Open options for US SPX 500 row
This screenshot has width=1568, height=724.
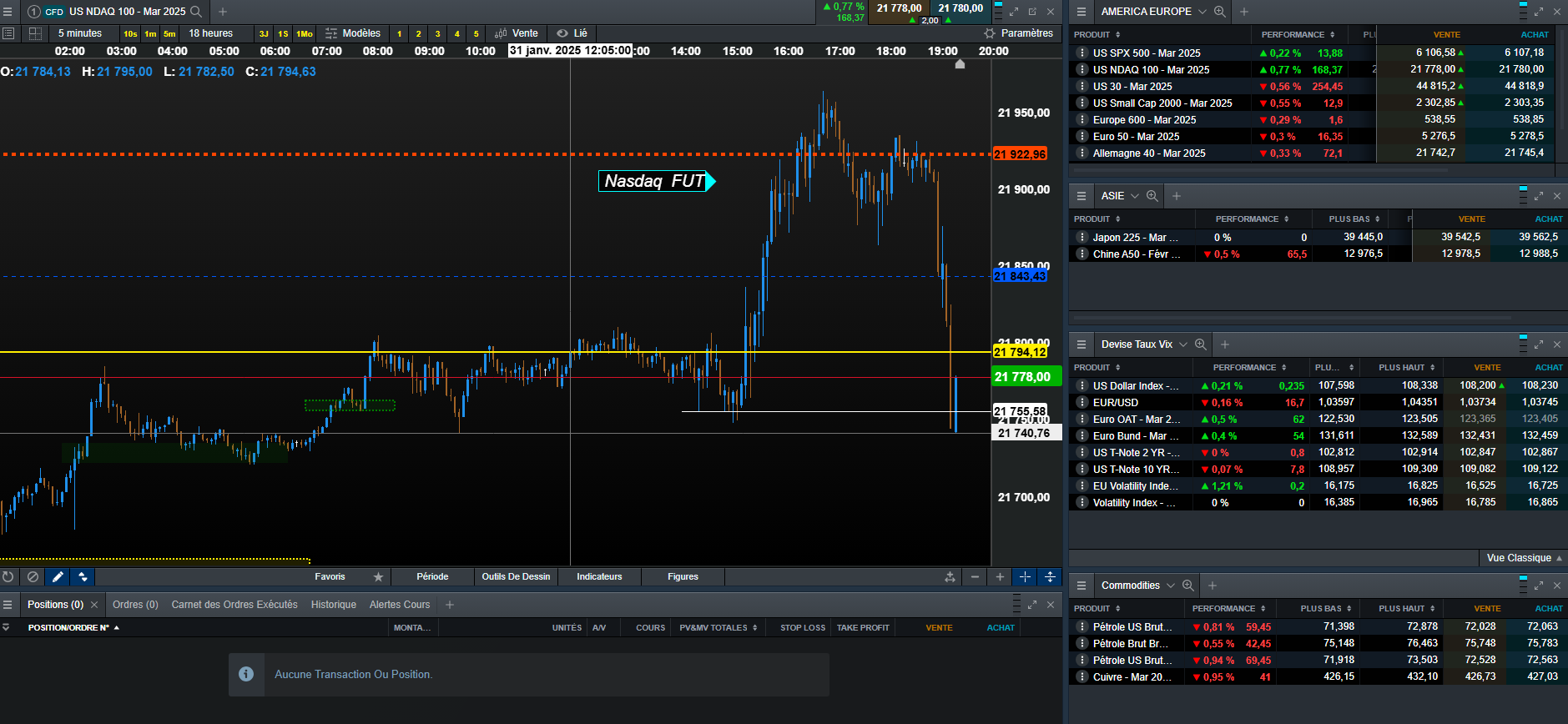pos(1082,53)
